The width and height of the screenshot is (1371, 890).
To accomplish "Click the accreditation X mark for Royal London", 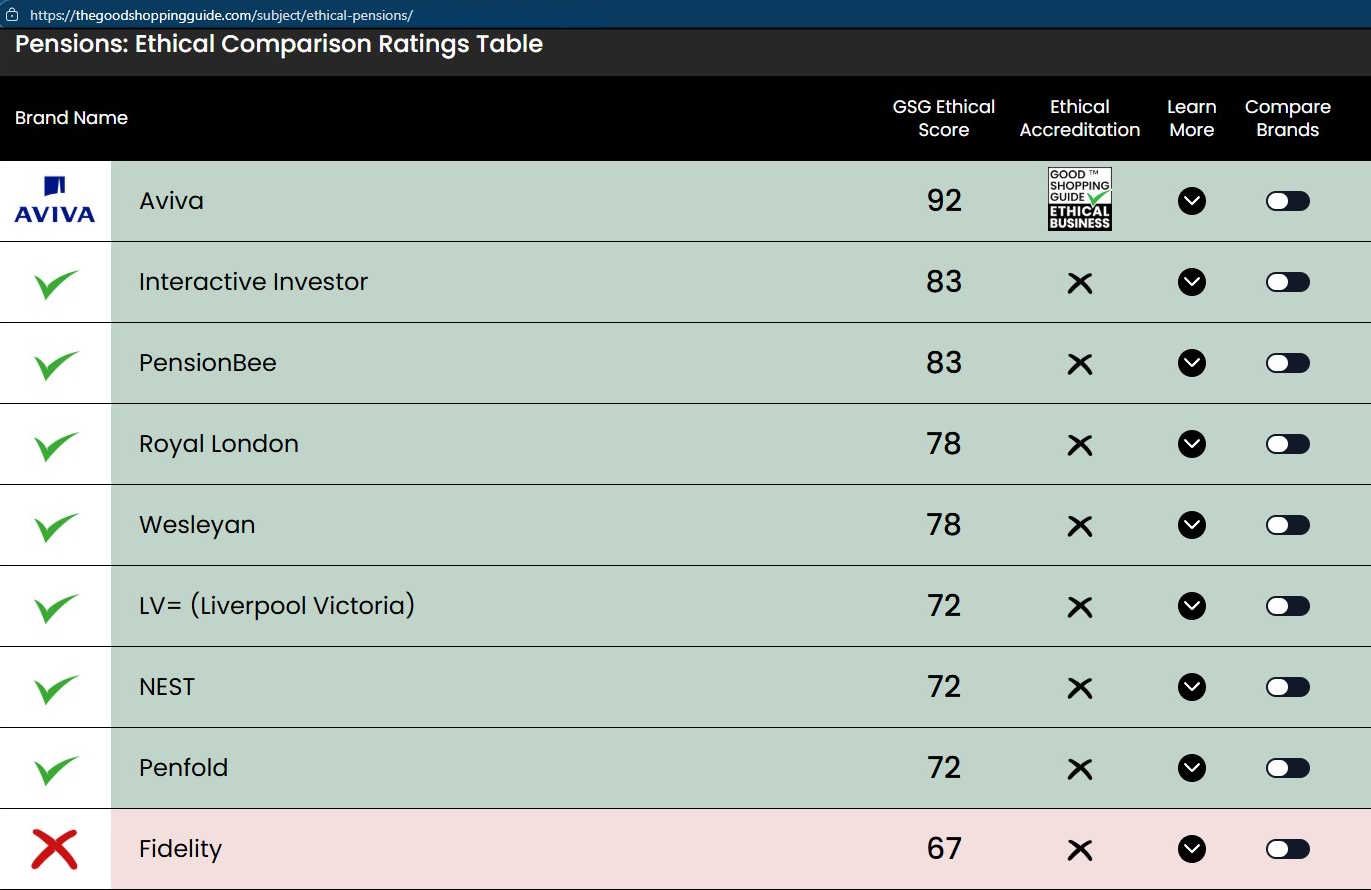I will [1079, 445].
